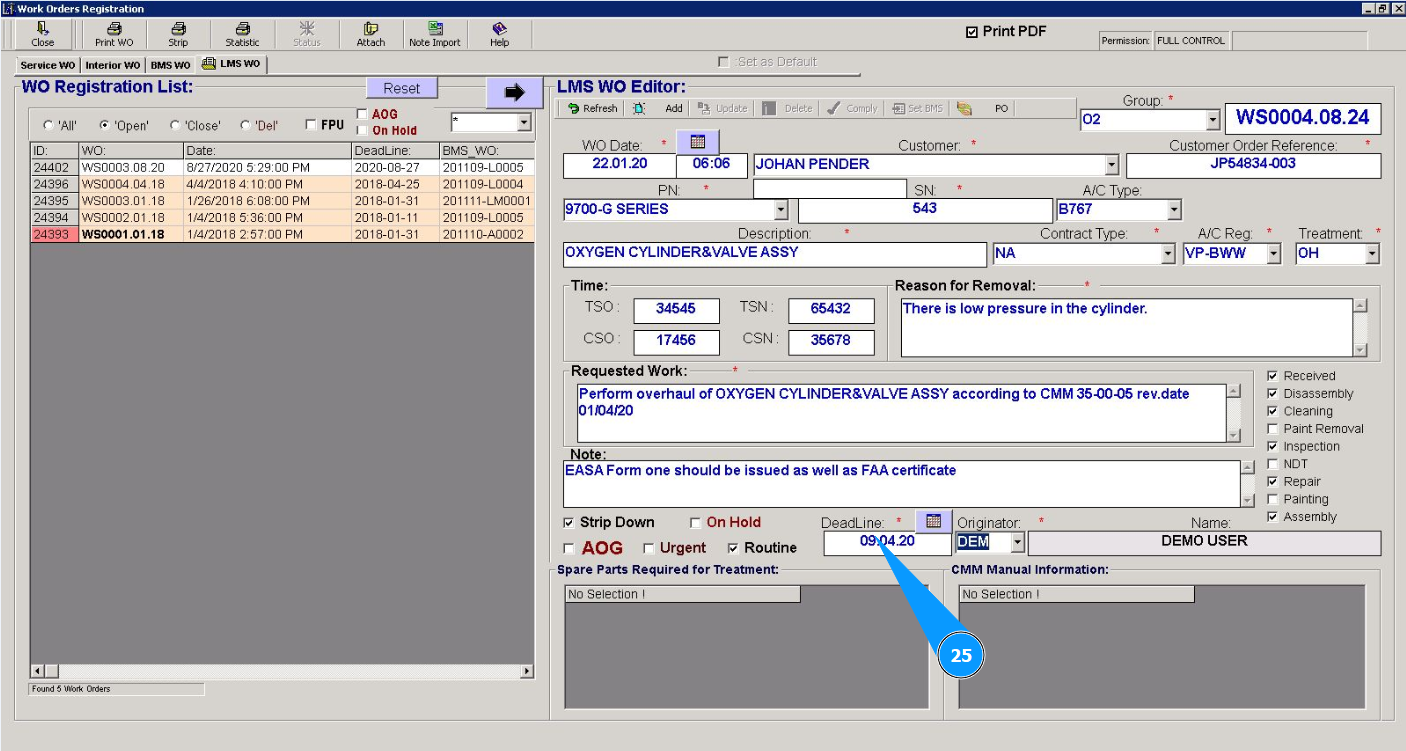This screenshot has width=1406, height=751.
Task: Select the 'All' radio filter
Action: 48,126
